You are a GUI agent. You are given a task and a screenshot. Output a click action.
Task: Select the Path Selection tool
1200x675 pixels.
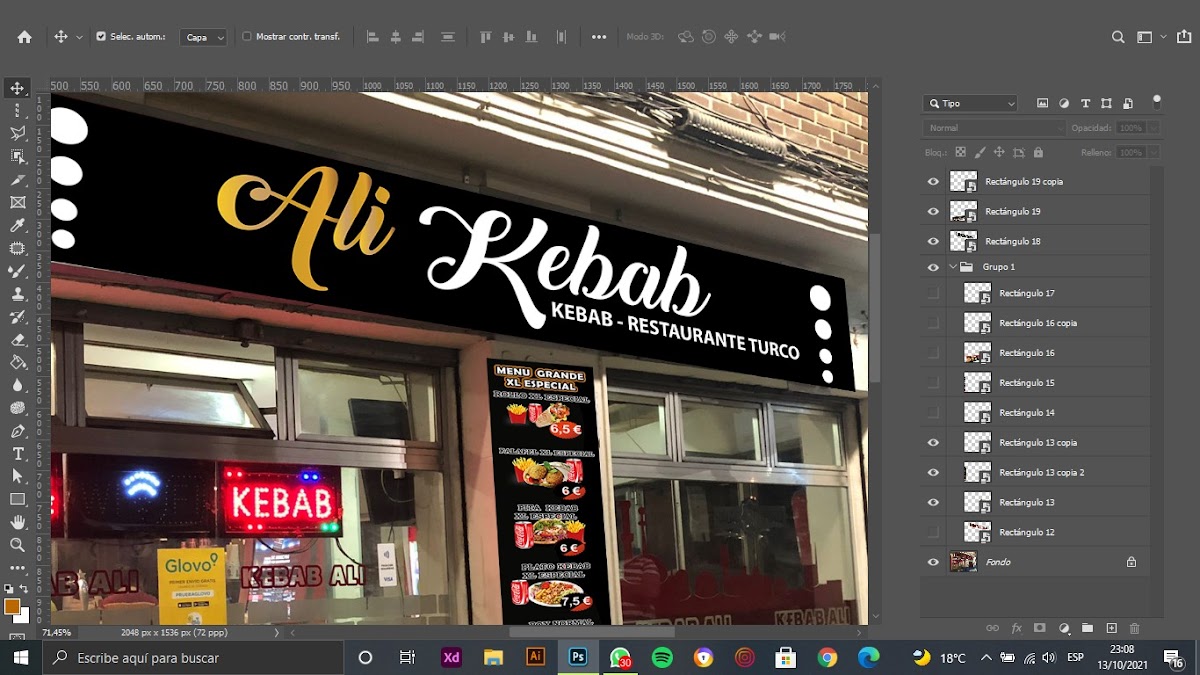[x=17, y=477]
